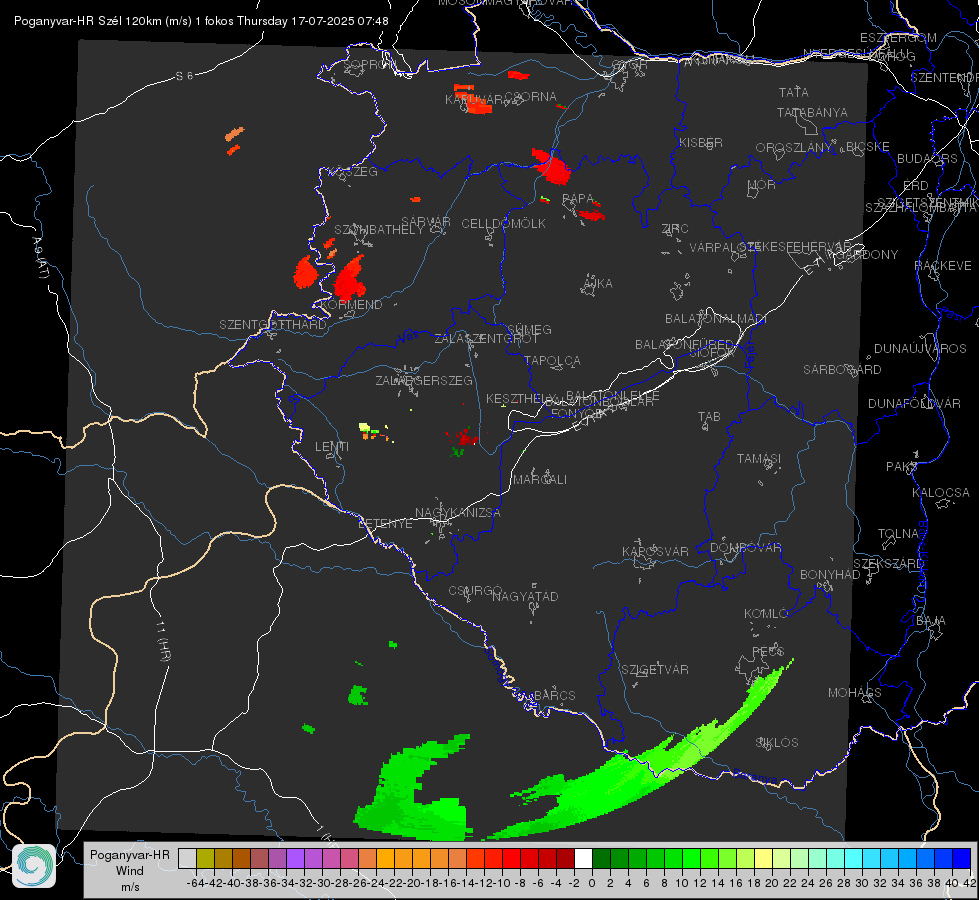Click the DUNAUJVAROS city label

(920, 349)
